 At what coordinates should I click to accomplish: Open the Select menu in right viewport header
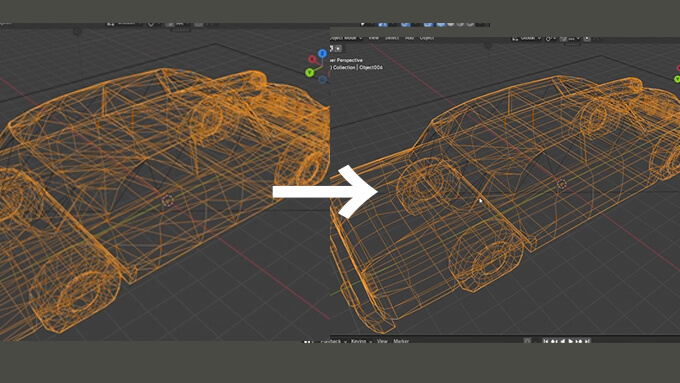tap(392, 38)
